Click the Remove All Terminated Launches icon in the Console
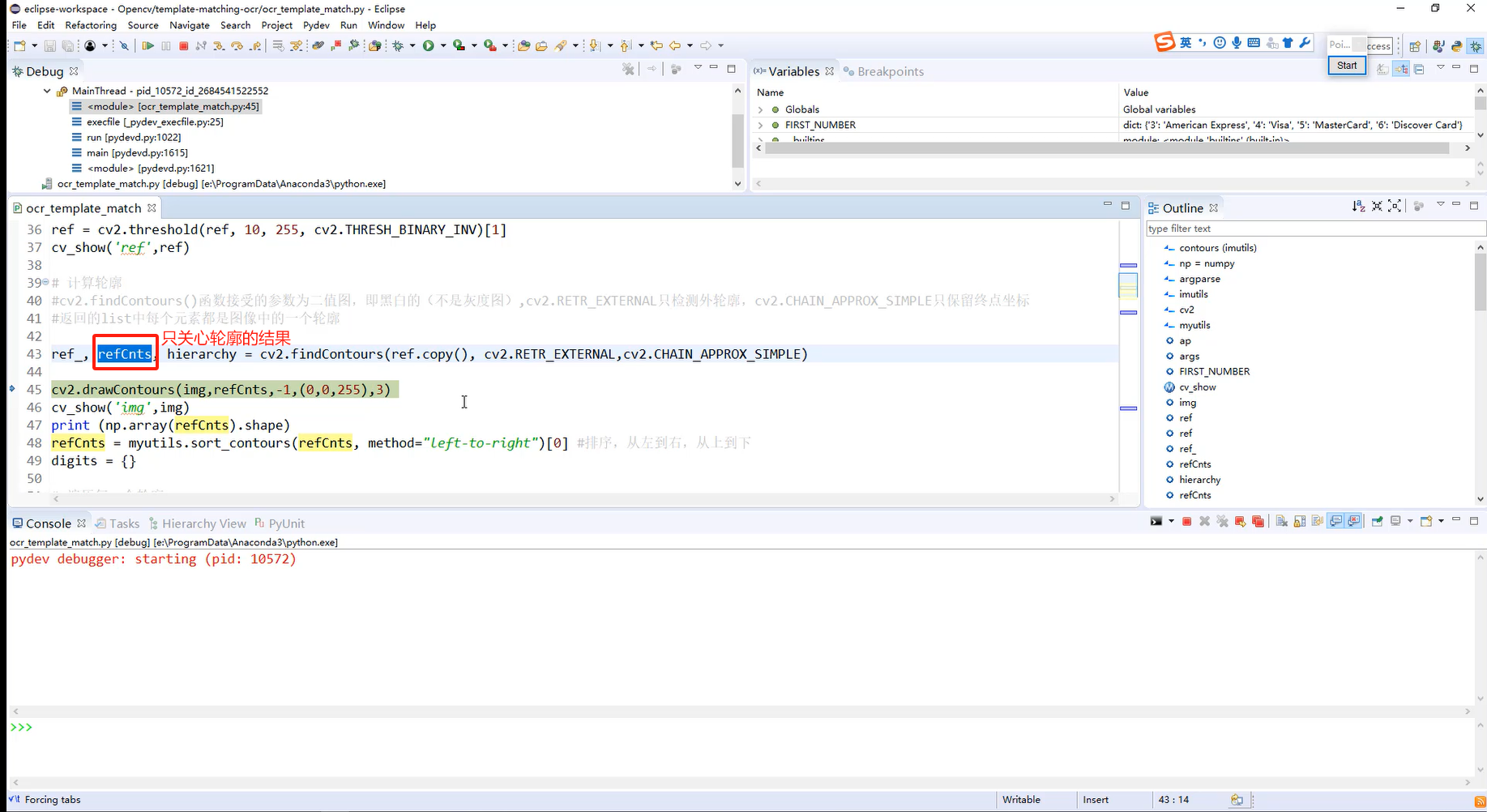This screenshot has width=1487, height=812. click(1222, 521)
